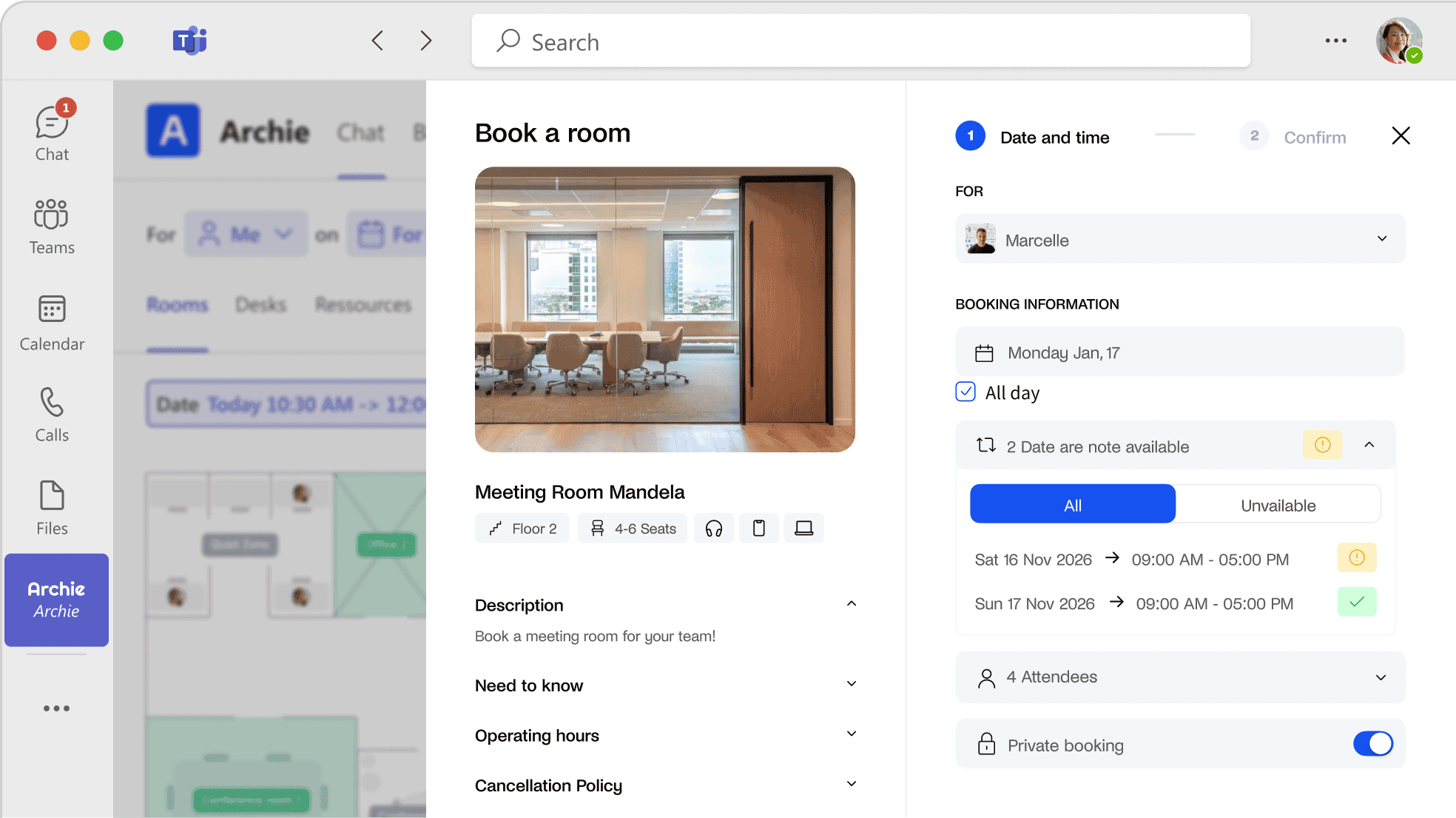Open Calls from the left sidebar
This screenshot has height=818, width=1456.
pos(51,412)
